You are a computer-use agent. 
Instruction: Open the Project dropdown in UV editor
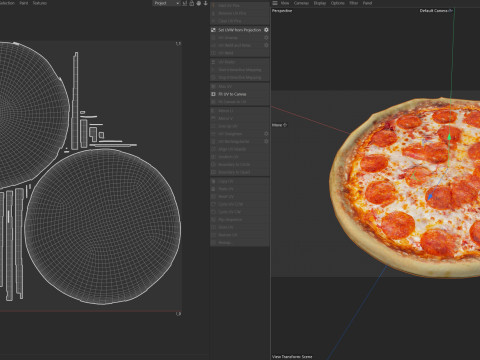pyautogui.click(x=166, y=3)
